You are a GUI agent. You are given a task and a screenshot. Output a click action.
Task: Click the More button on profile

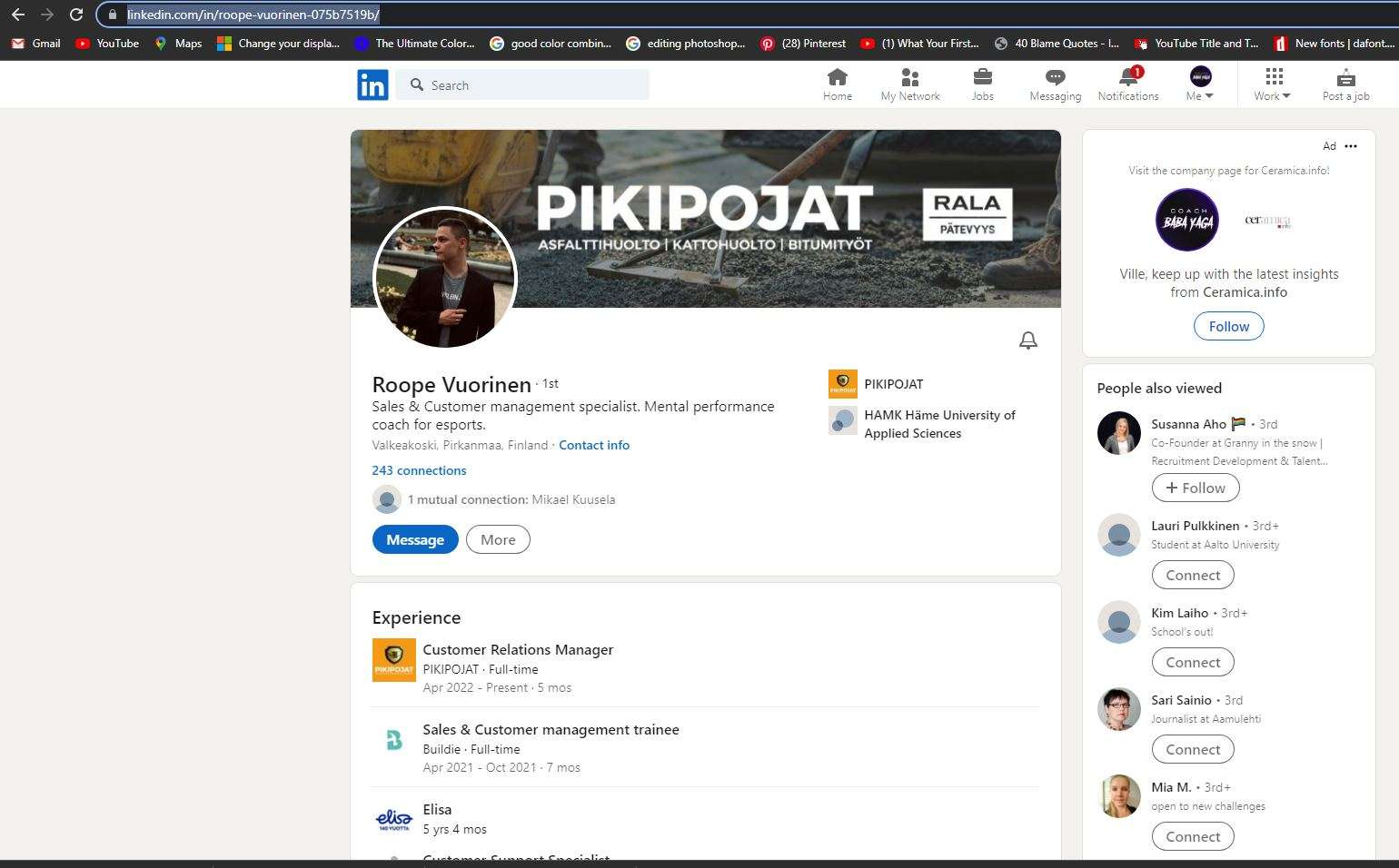point(498,539)
